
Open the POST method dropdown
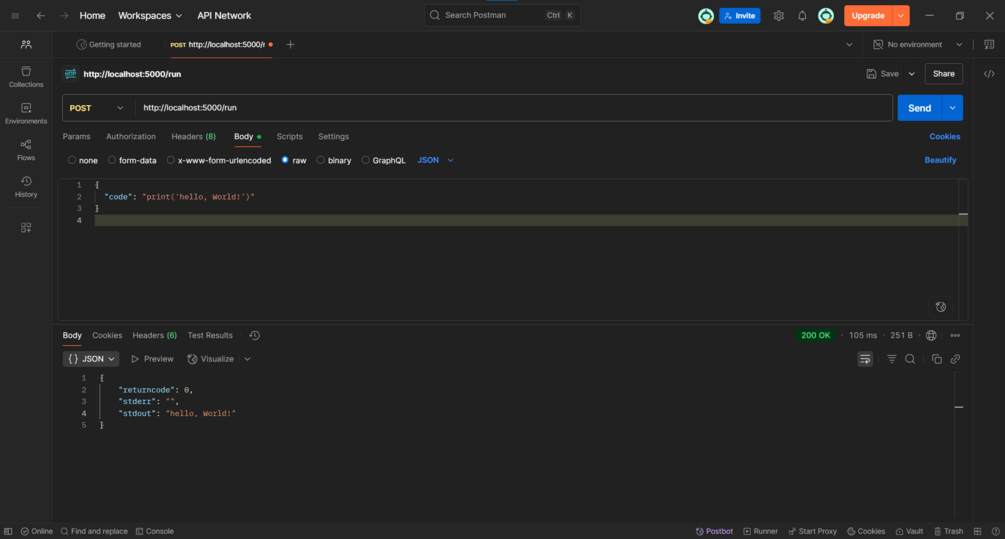click(96, 108)
